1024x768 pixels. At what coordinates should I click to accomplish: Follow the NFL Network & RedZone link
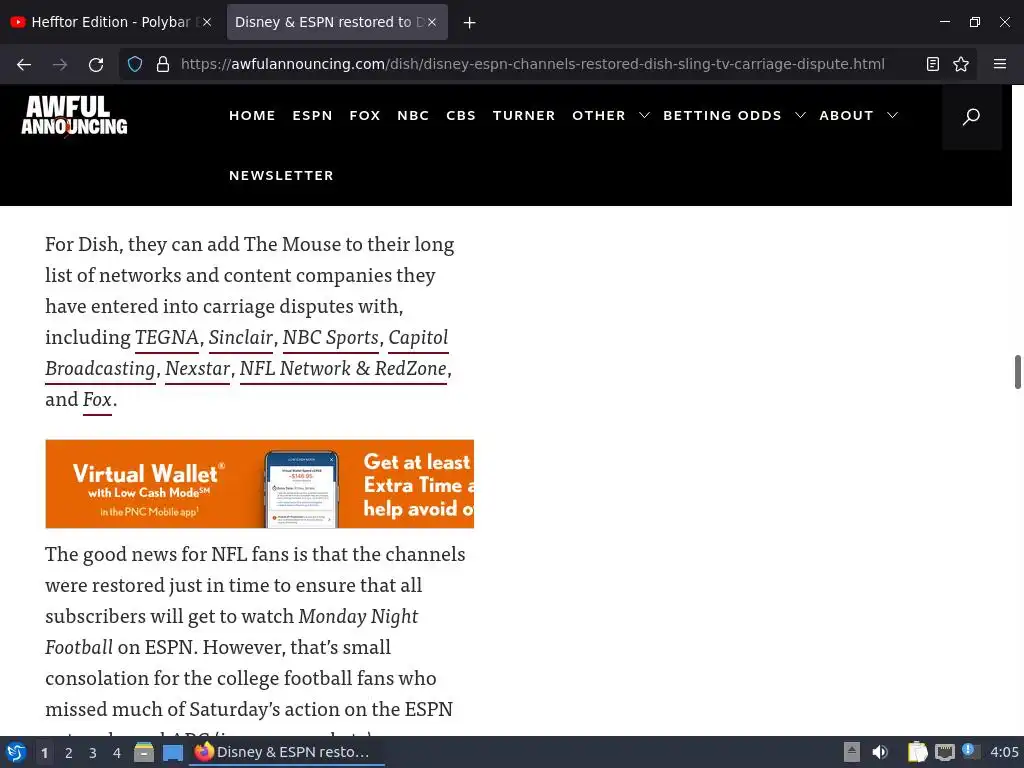pyautogui.click(x=343, y=368)
